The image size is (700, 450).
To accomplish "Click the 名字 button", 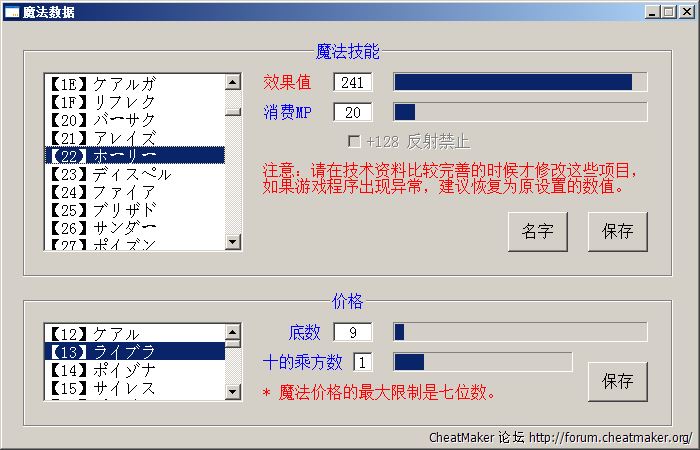I will pos(537,231).
